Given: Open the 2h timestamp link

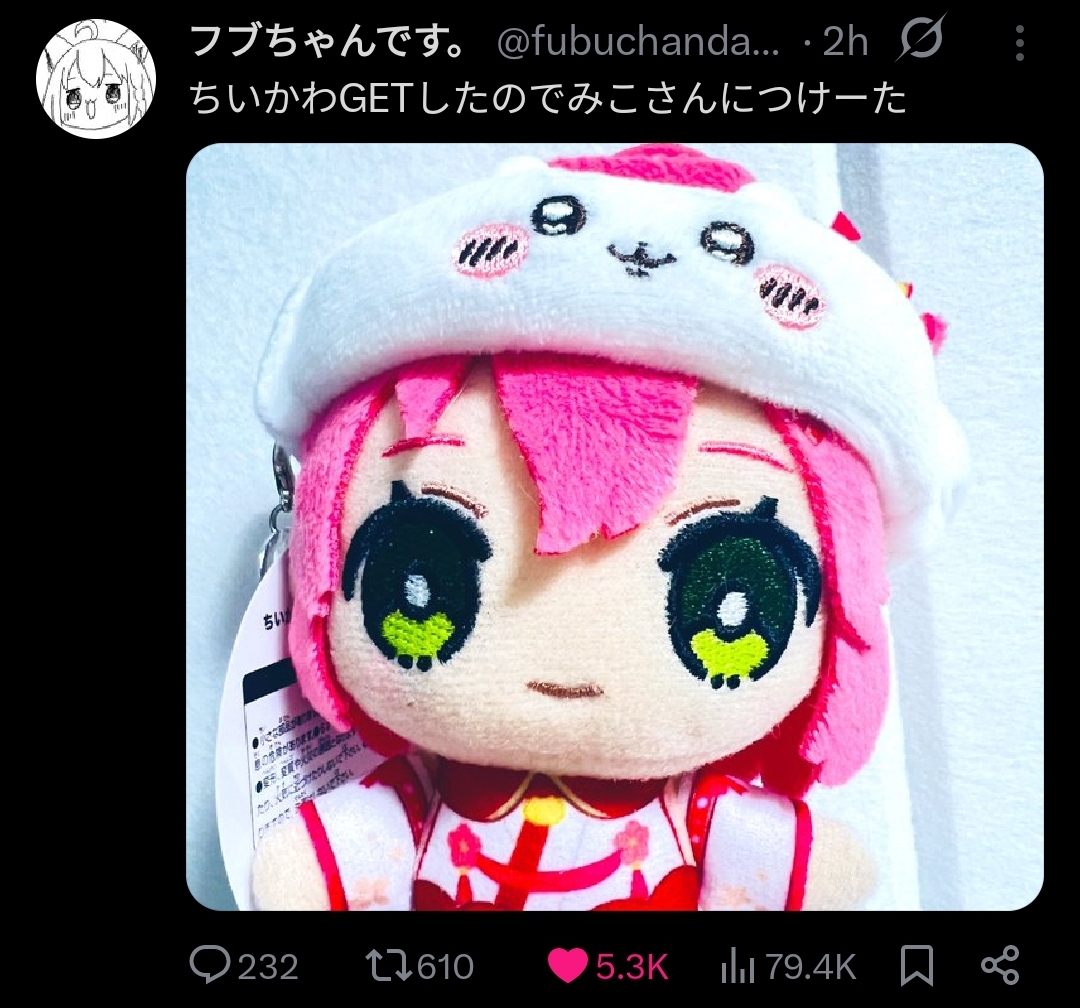Looking at the screenshot, I should (844, 43).
